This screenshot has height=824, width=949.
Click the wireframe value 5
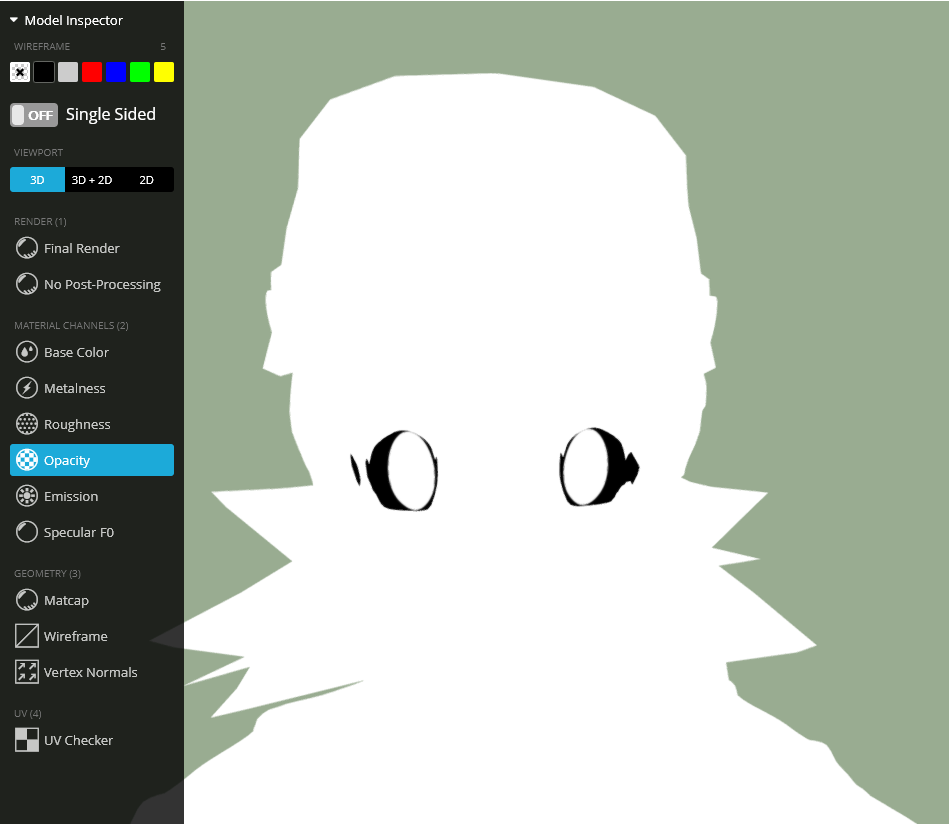tap(163, 47)
